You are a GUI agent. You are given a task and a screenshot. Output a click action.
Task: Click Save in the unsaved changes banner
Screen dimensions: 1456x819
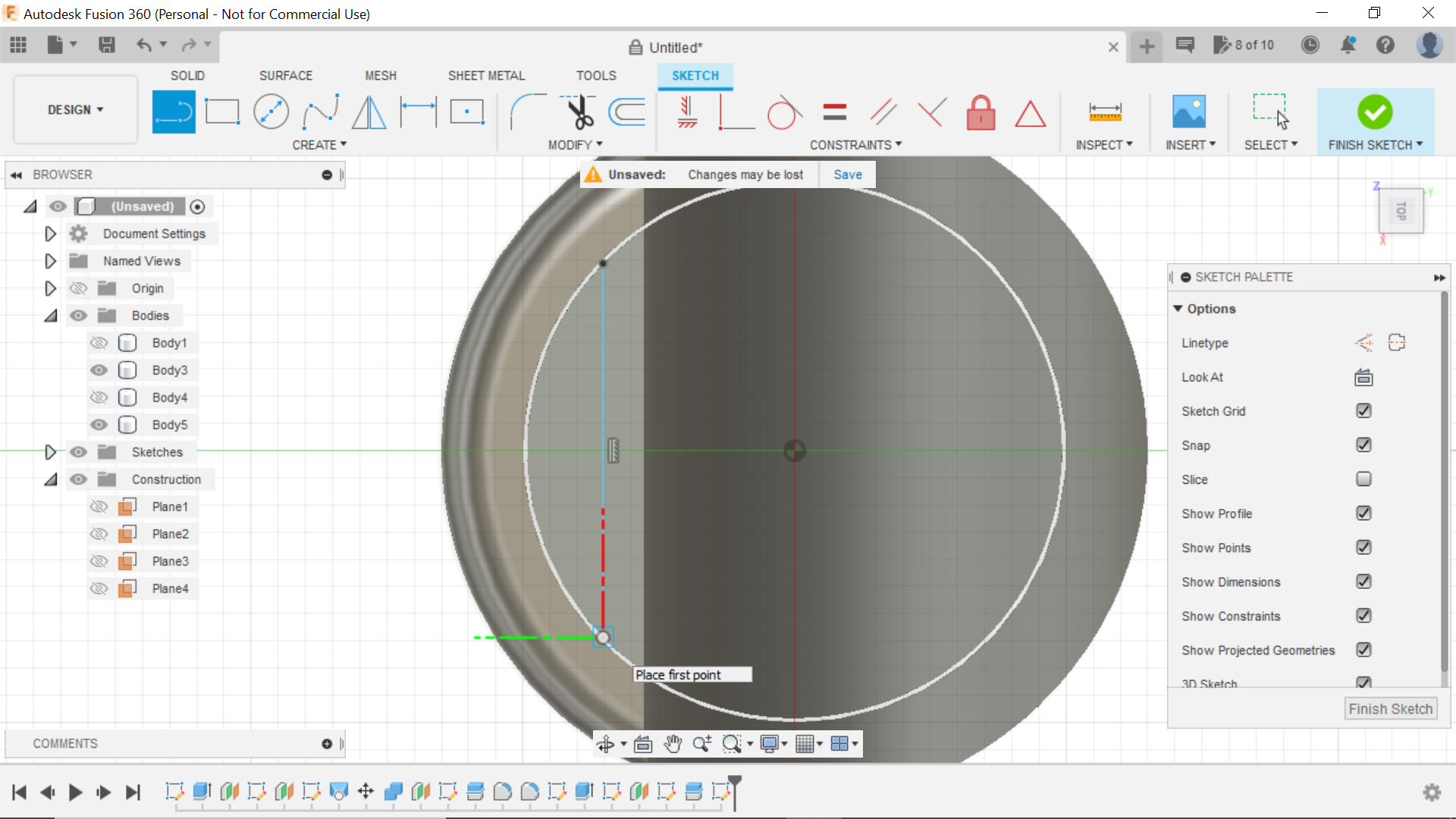click(x=847, y=174)
